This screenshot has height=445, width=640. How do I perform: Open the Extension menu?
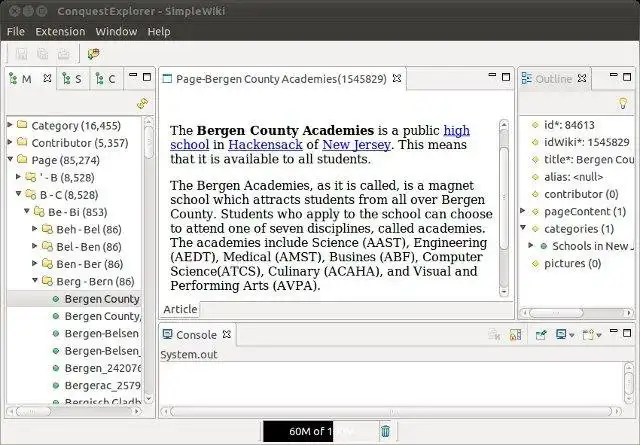point(60,31)
